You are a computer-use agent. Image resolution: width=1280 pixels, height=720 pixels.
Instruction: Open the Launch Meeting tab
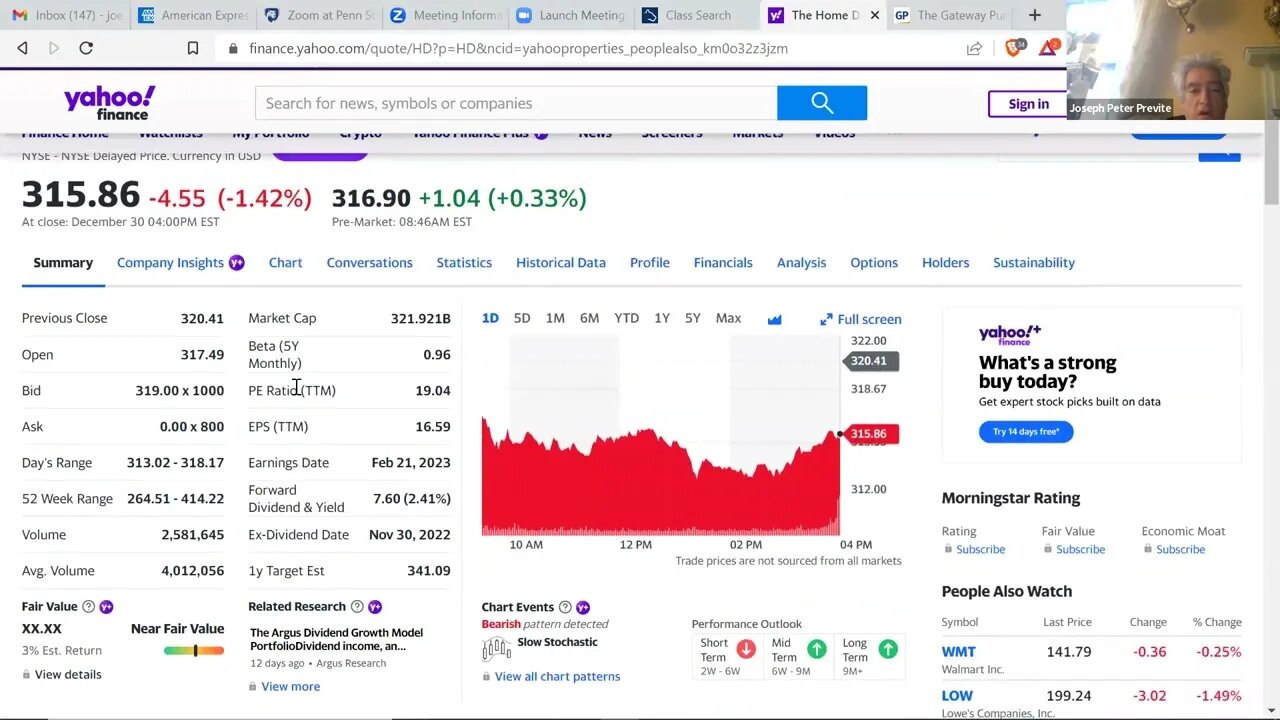pyautogui.click(x=571, y=15)
